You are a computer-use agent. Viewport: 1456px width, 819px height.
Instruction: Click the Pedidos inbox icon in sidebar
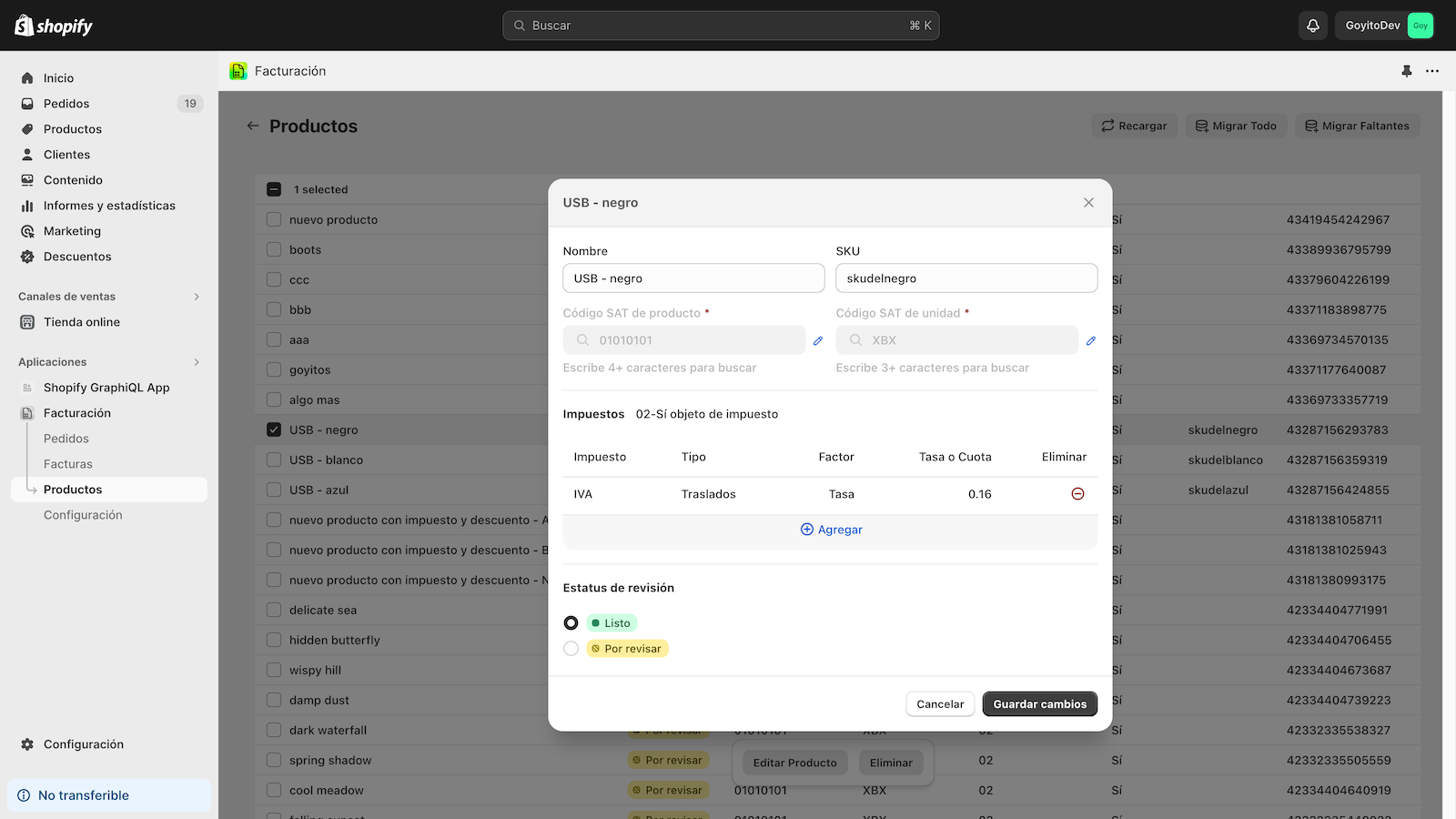(x=27, y=104)
